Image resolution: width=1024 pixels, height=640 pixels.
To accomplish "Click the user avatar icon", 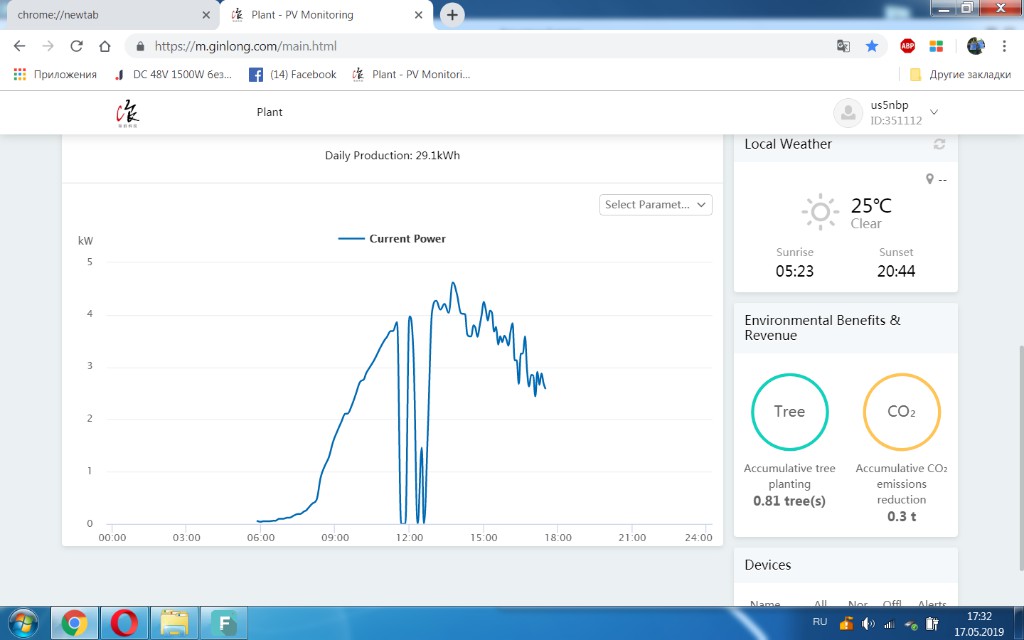I will click(848, 113).
